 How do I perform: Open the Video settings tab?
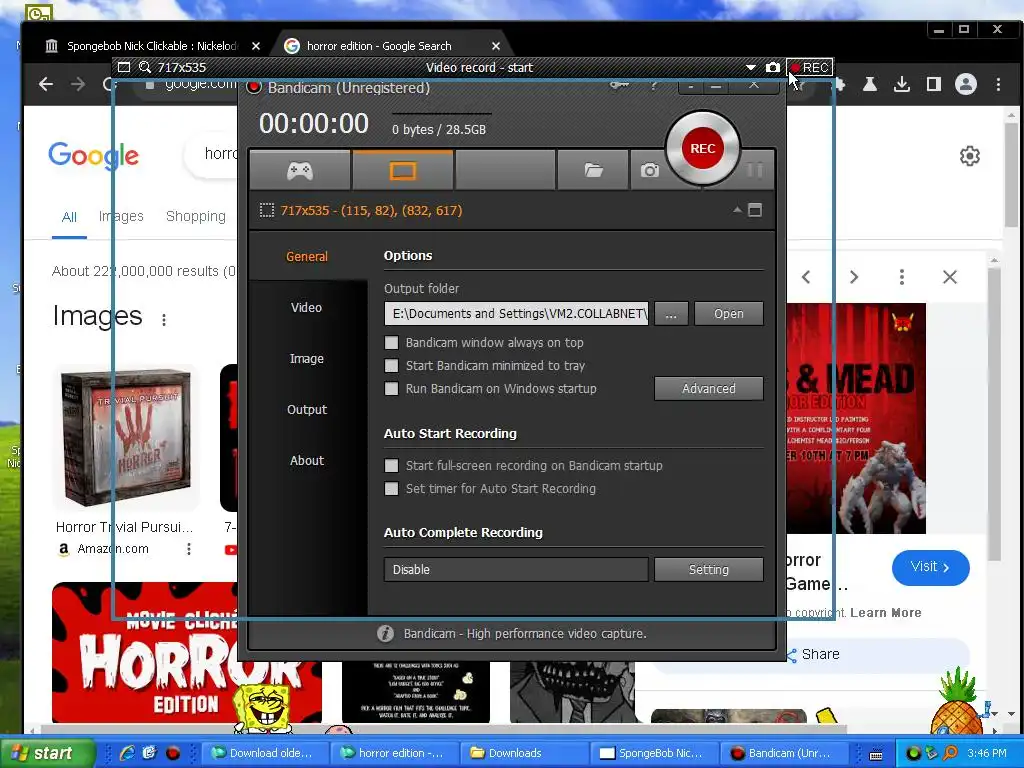click(x=306, y=308)
